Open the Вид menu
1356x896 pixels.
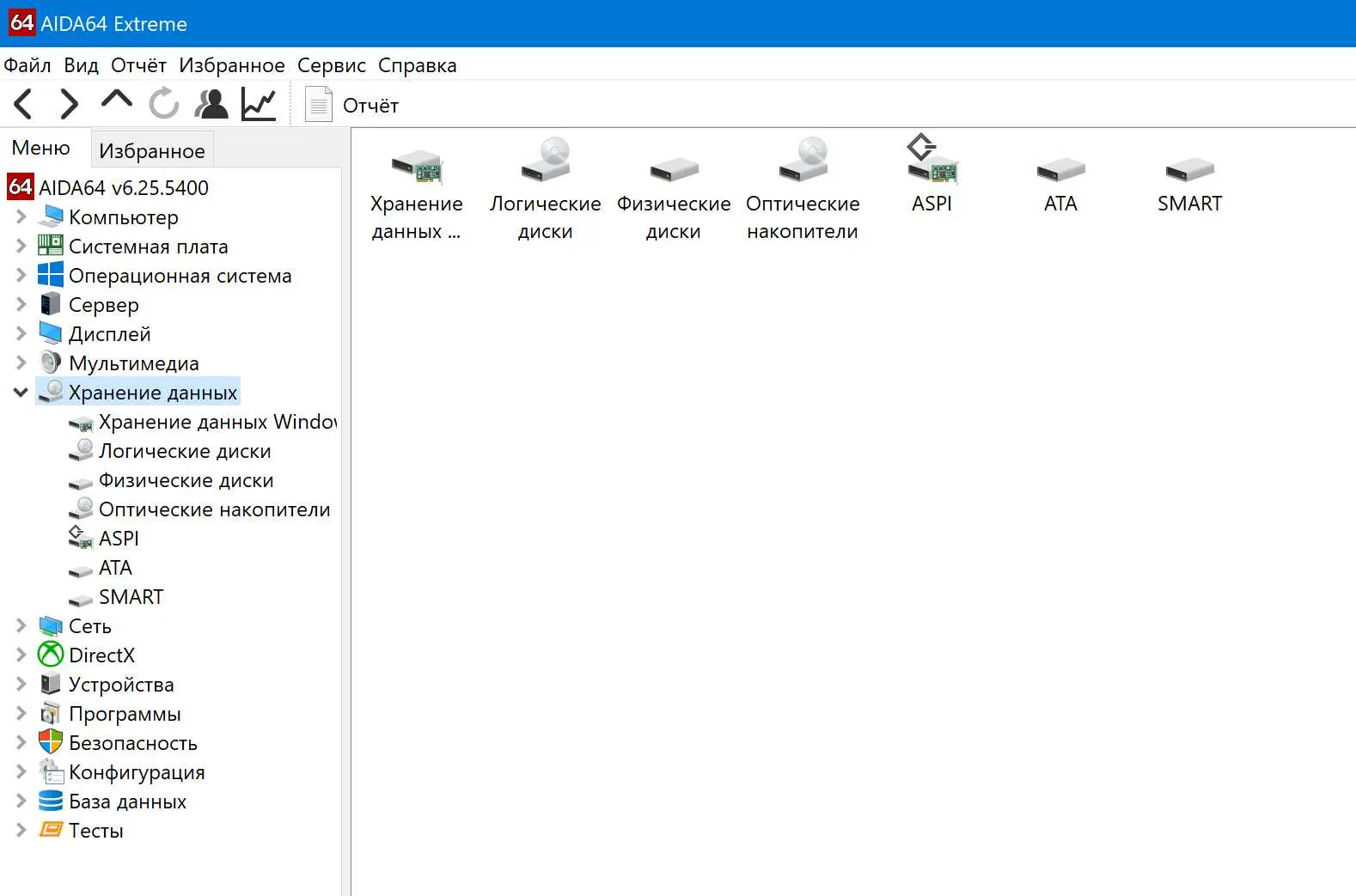[82, 65]
